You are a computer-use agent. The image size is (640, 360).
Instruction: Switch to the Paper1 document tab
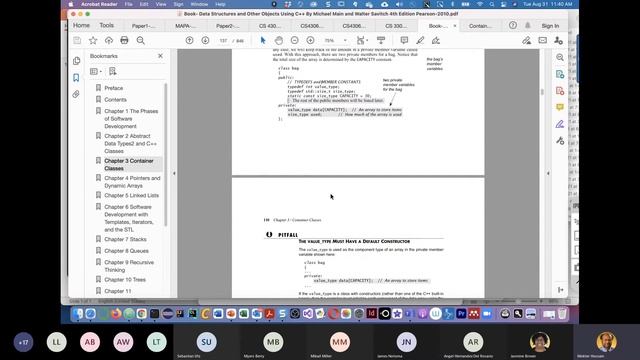click(x=143, y=26)
